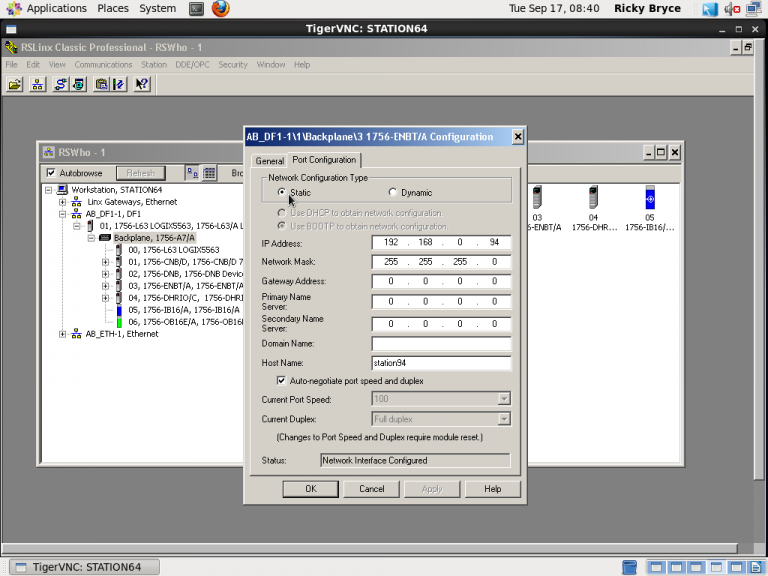Select 02, 1756-DNB tree item

tap(186, 274)
